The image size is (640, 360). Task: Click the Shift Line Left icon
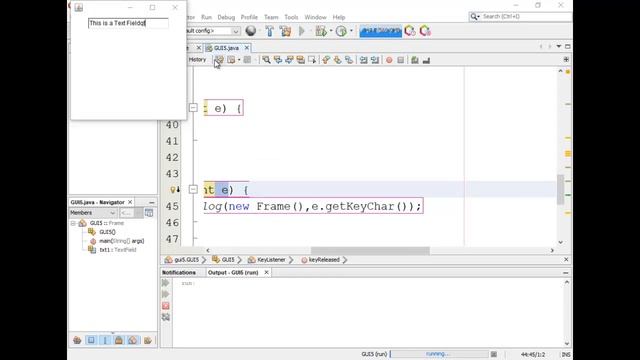(363, 60)
